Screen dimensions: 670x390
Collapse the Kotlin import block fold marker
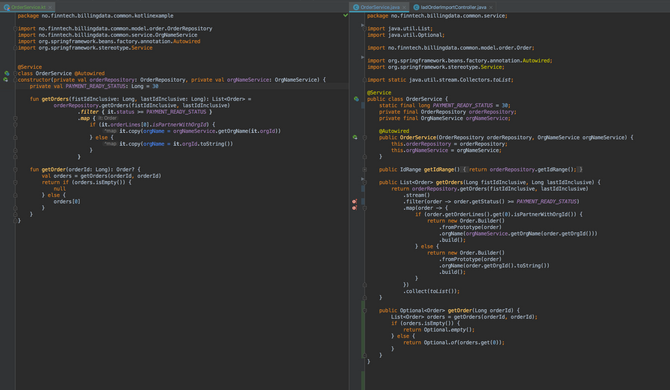[x=15, y=29]
